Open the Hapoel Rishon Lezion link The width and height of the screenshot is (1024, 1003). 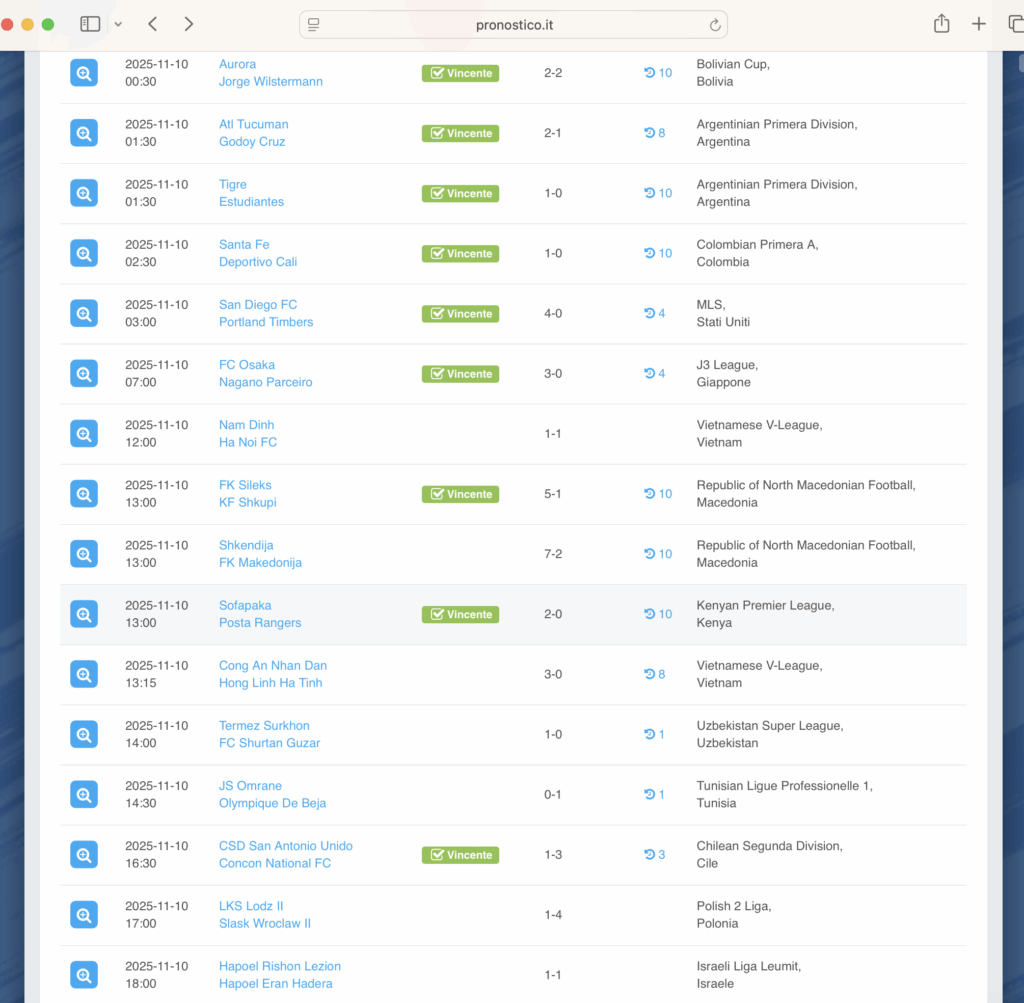[280, 966]
